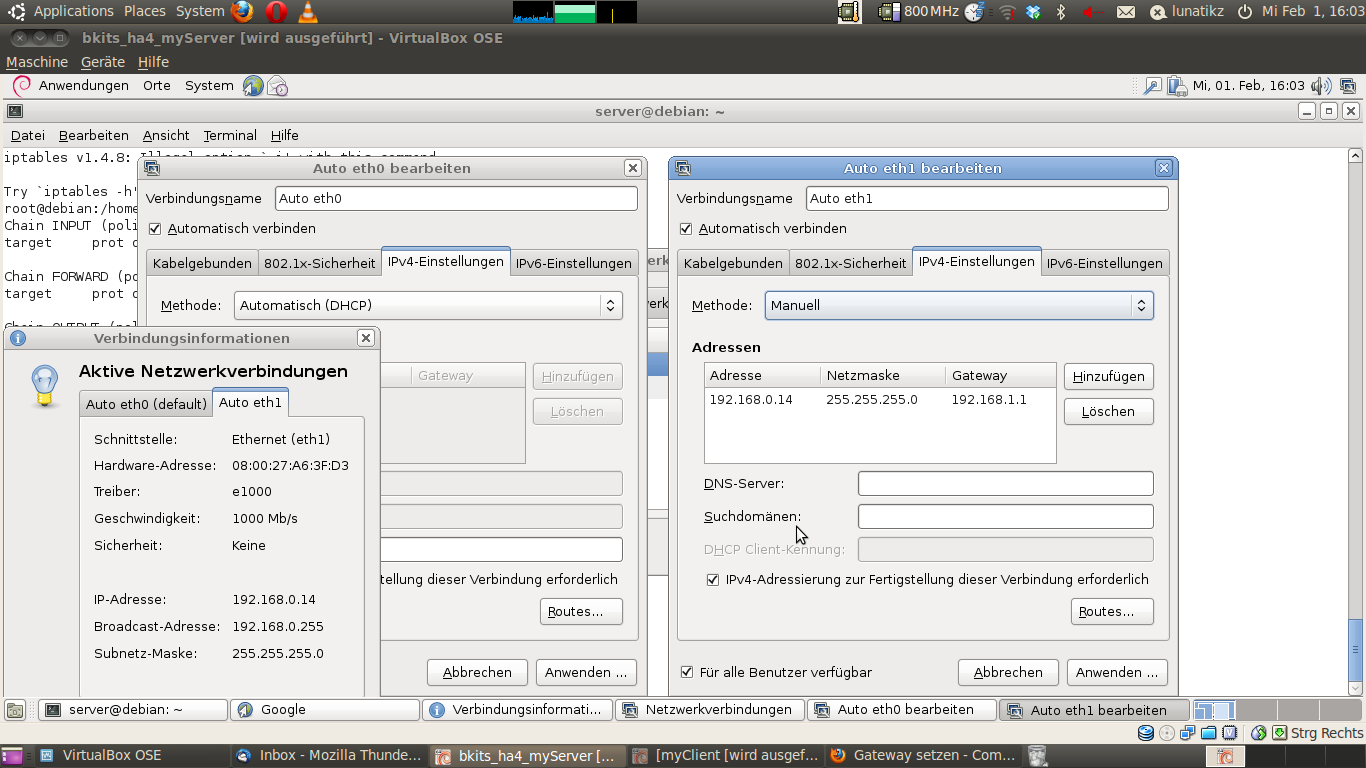Open the Orte menu in guest panel

pos(157,86)
